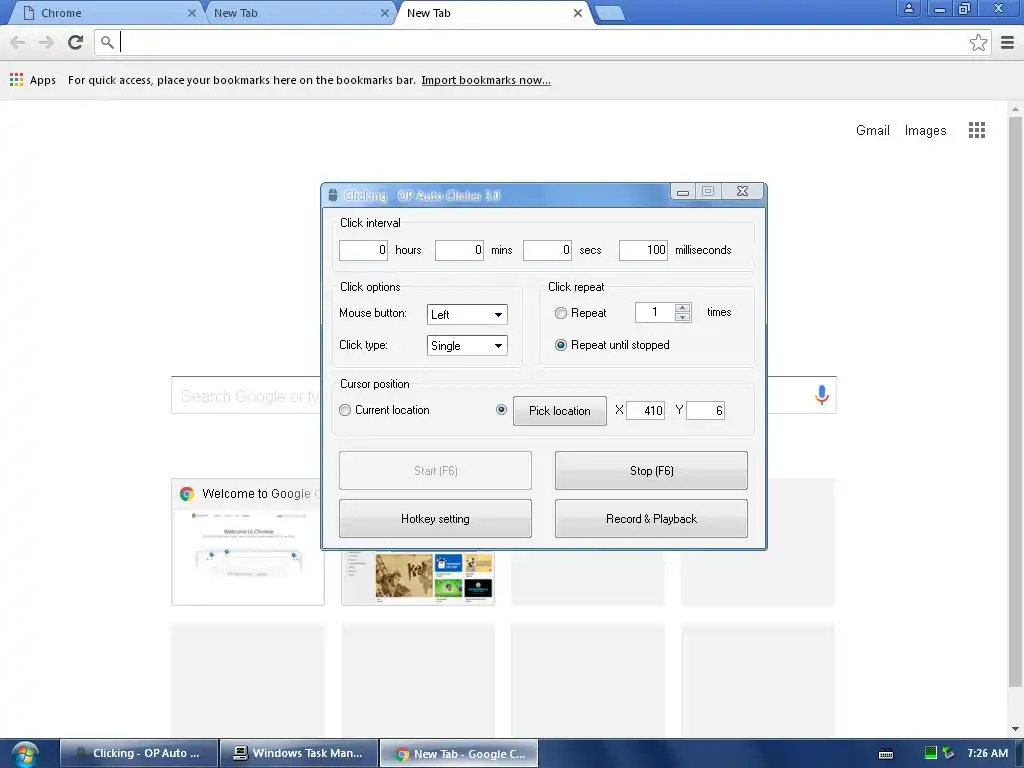Open Hotkey setting
The height and width of the screenshot is (768, 1024).
point(435,519)
